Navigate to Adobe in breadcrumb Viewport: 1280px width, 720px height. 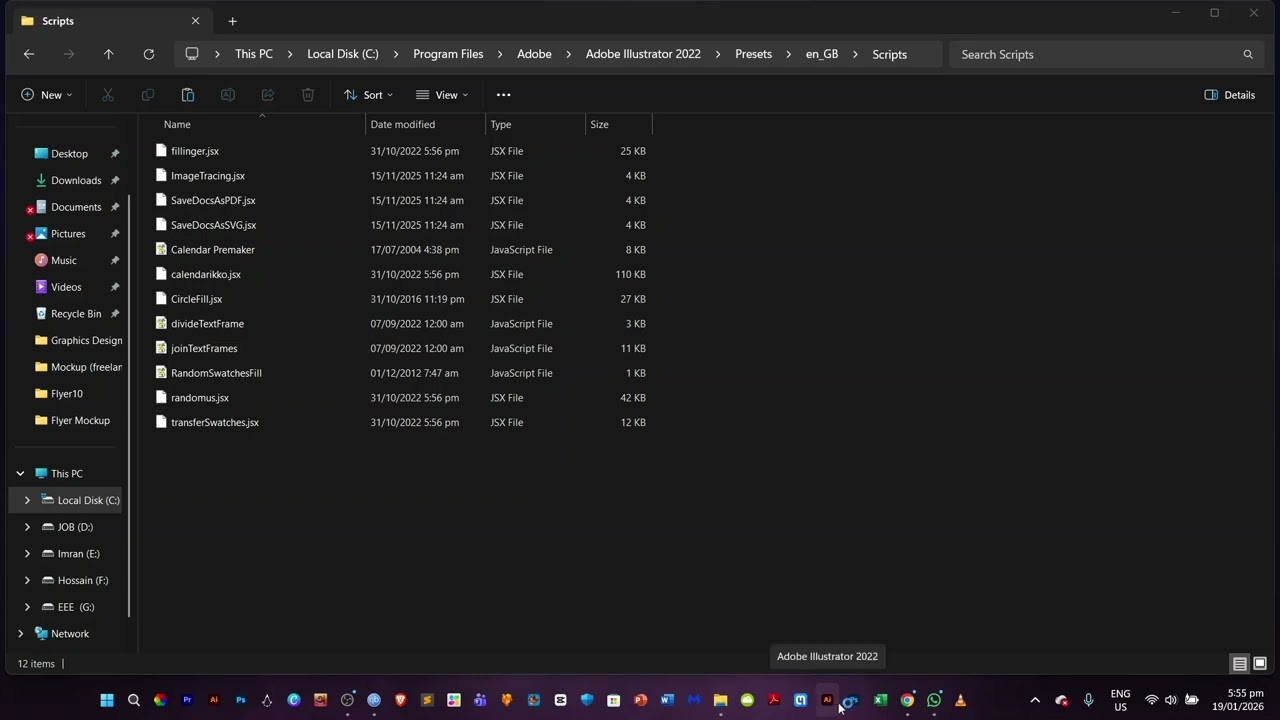pyautogui.click(x=534, y=54)
